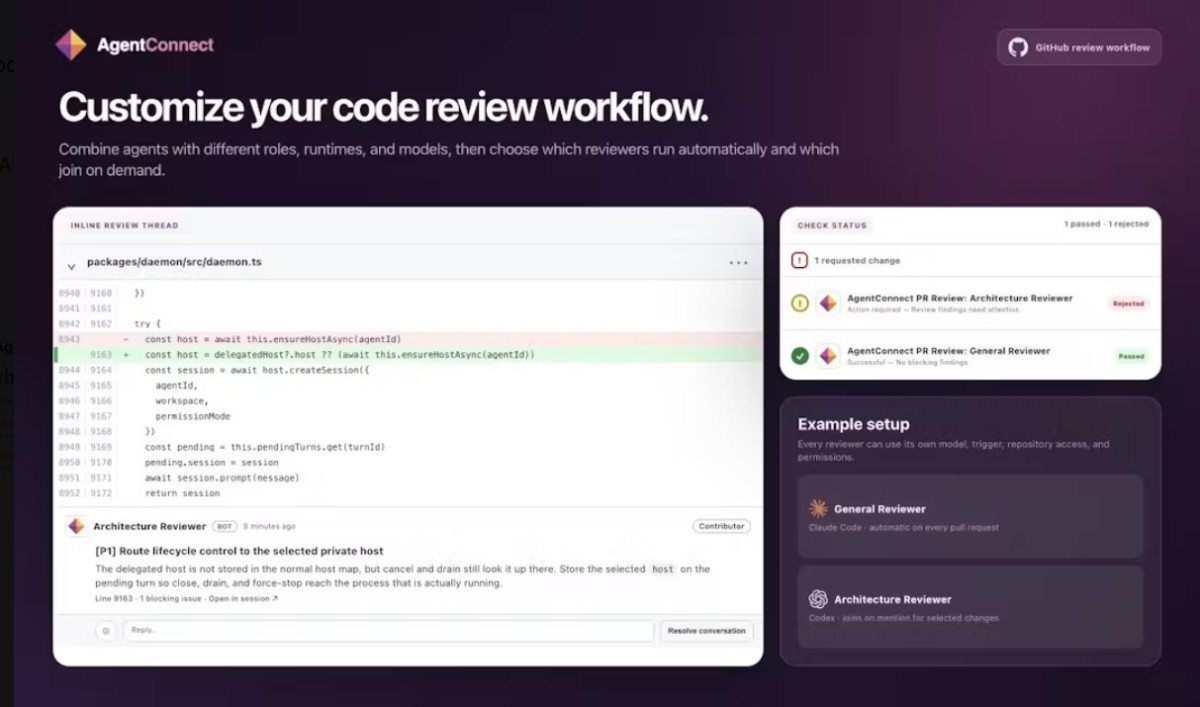Click the emoji reaction icon beside Reply
Image resolution: width=1200 pixels, height=707 pixels.
(106, 631)
